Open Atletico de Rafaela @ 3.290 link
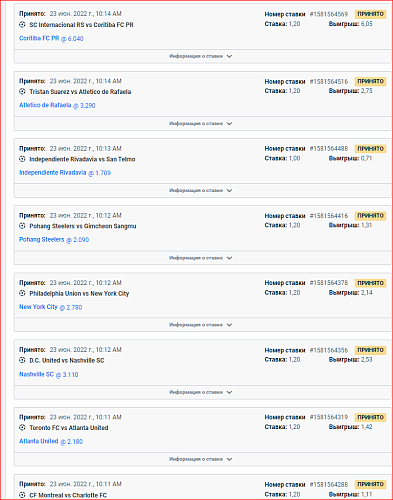This screenshot has width=393, height=500. (x=57, y=105)
